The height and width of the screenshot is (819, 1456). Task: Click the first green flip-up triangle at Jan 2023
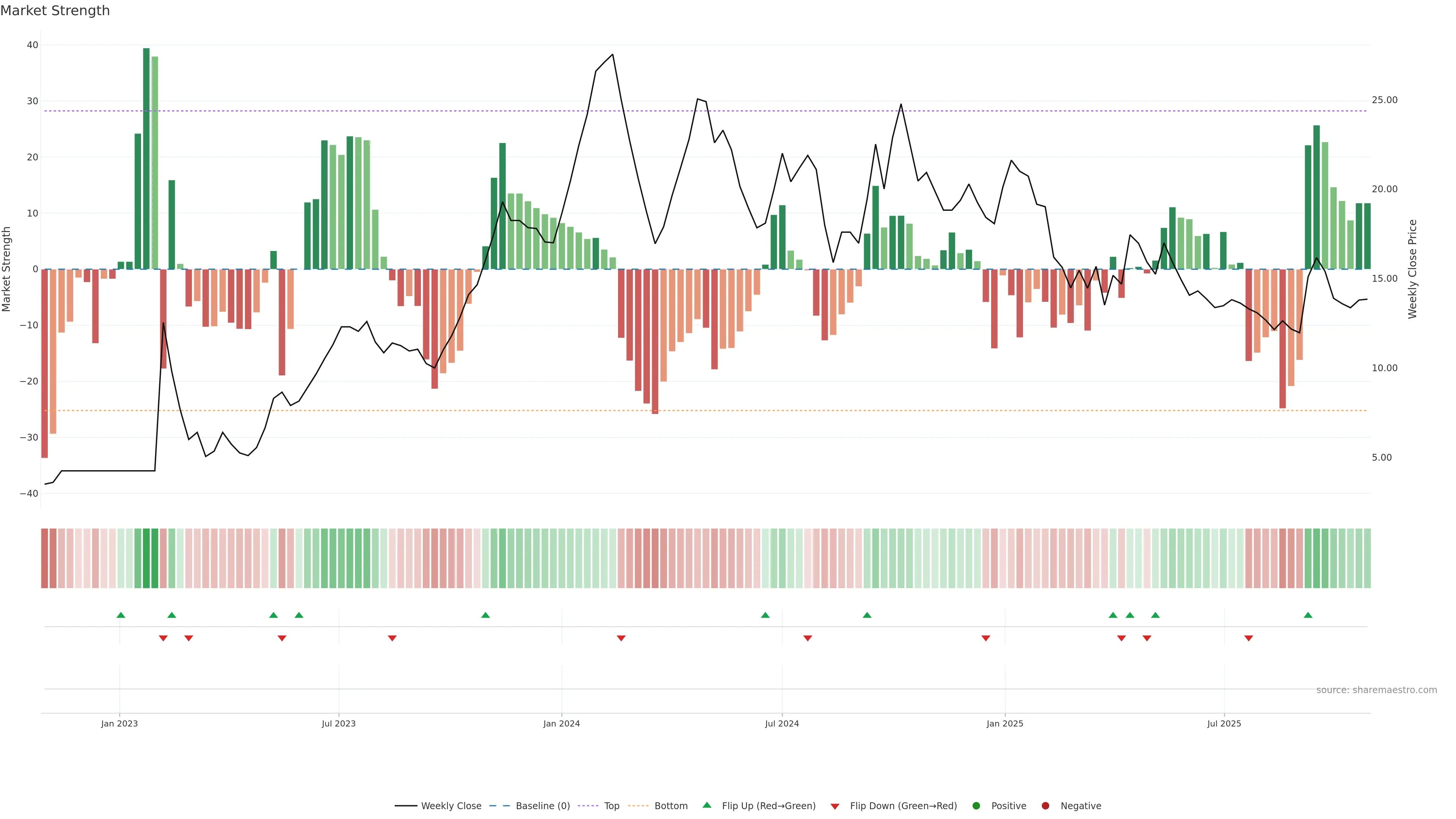coord(121,615)
